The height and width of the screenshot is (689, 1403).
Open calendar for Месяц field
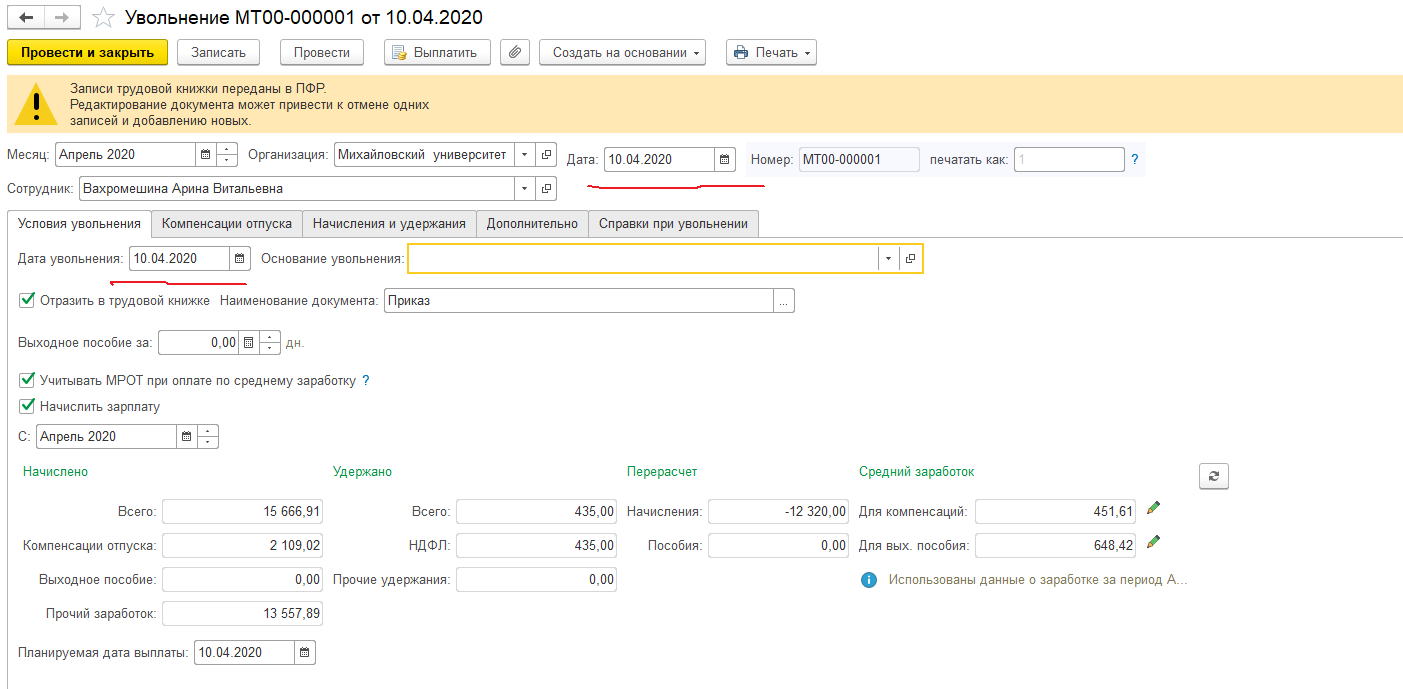tap(206, 155)
